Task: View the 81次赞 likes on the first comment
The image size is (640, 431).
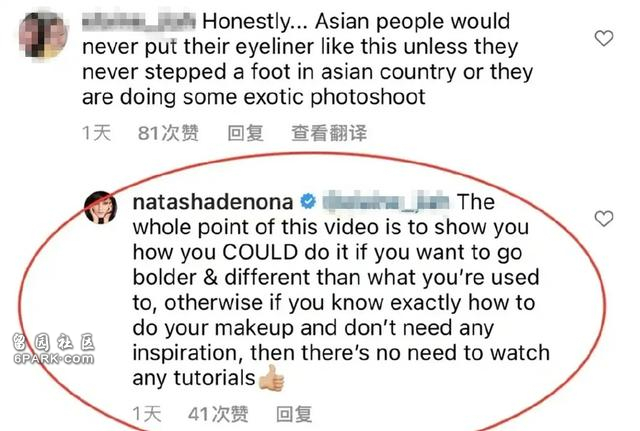Action: 168,133
